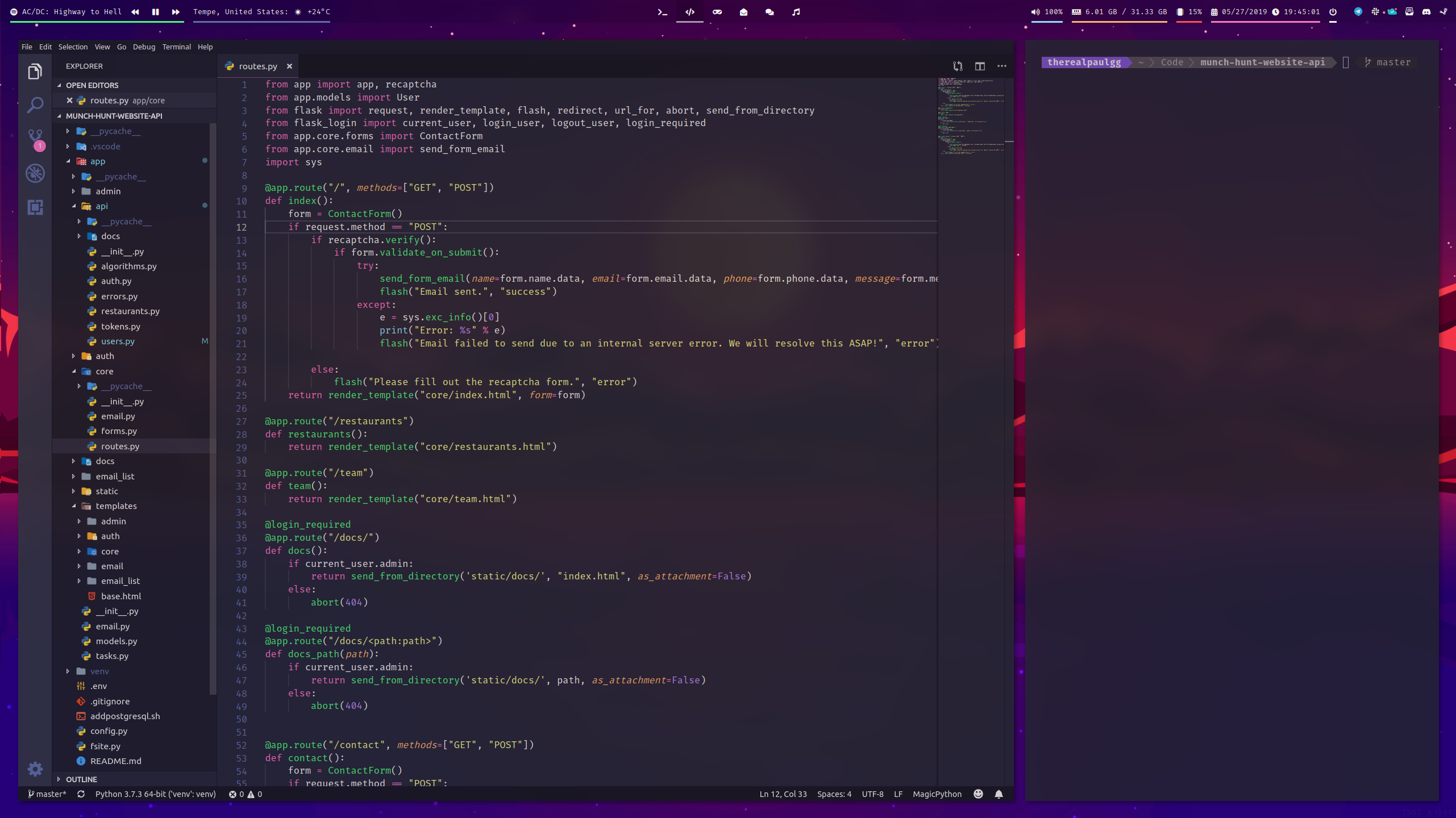Open restaurants.py file
Screen dimensions: 1456x818
pyautogui.click(x=130, y=311)
